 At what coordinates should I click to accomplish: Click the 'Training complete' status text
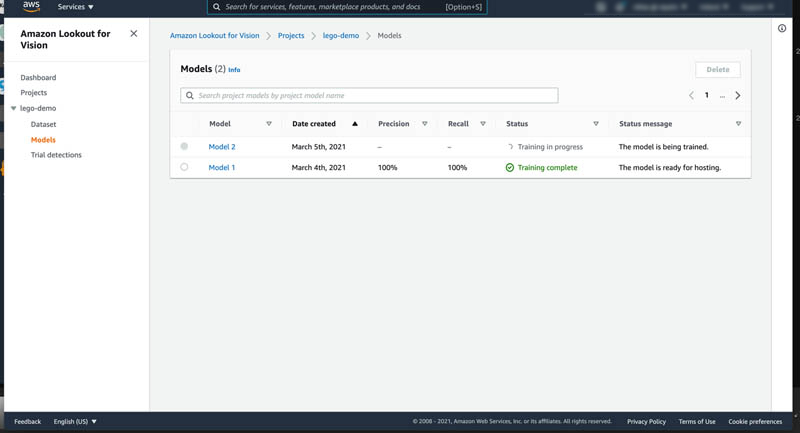pos(547,168)
